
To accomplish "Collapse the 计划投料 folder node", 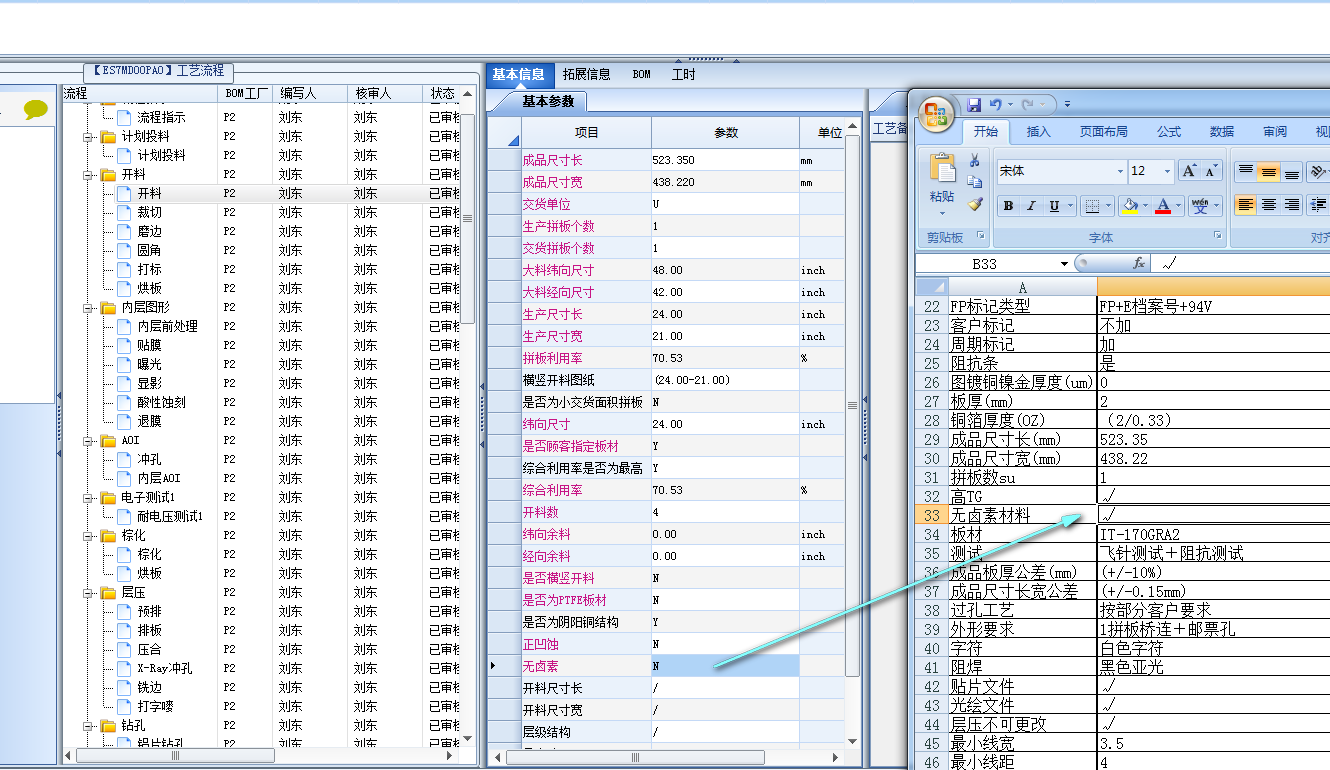I will tap(87, 137).
